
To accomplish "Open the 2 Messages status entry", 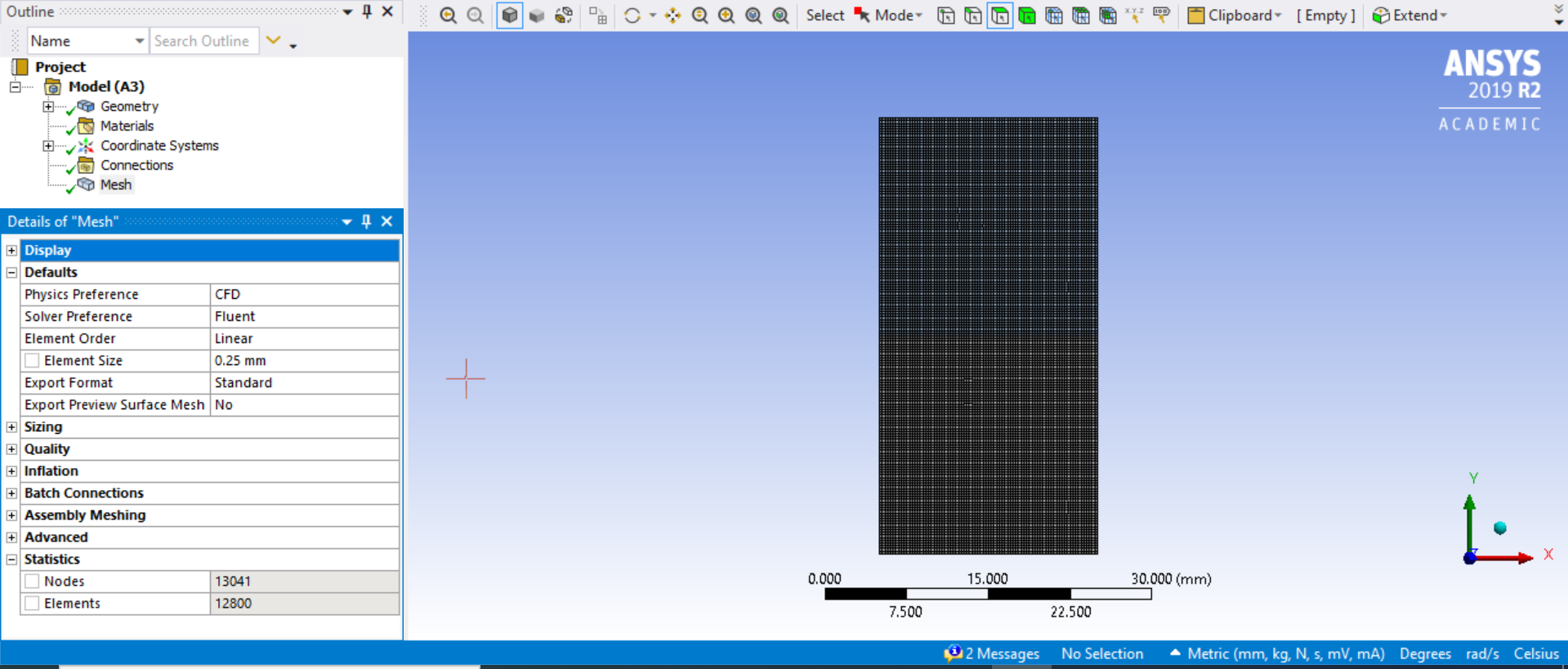I will [x=992, y=653].
